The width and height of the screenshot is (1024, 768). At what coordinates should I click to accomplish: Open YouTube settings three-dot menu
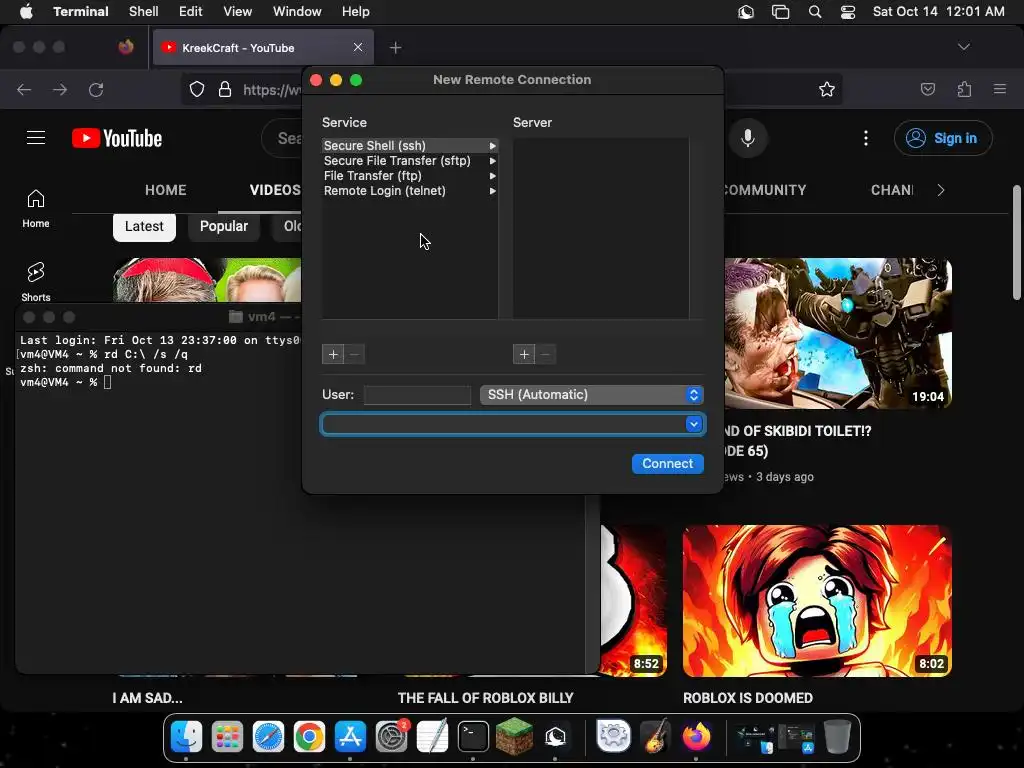[x=866, y=138]
